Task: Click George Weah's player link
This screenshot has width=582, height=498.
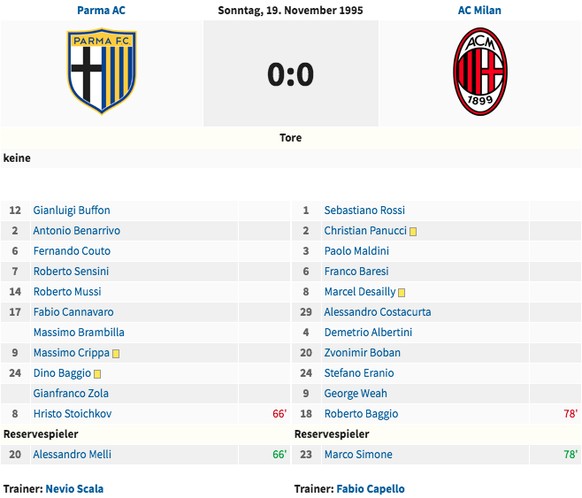Action: (356, 393)
